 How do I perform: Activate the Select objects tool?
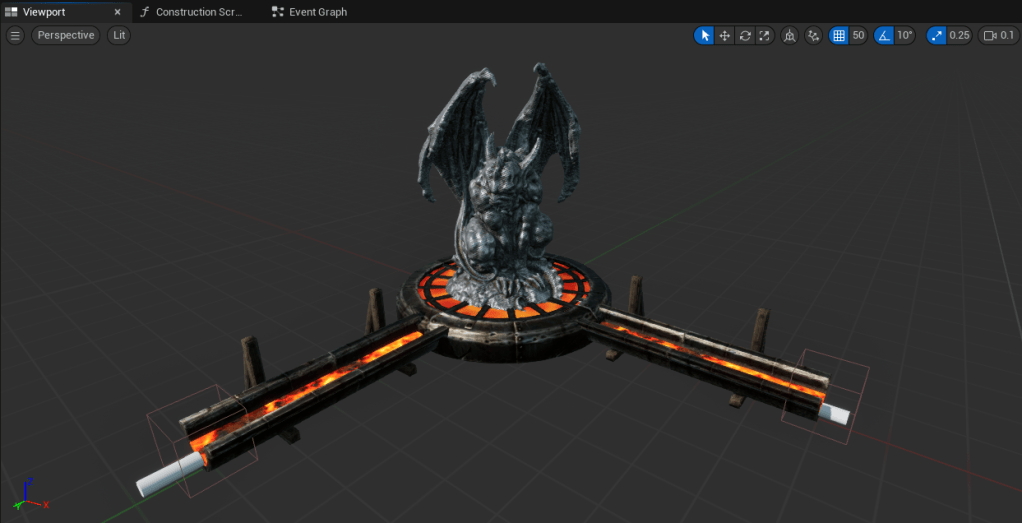[x=705, y=35]
